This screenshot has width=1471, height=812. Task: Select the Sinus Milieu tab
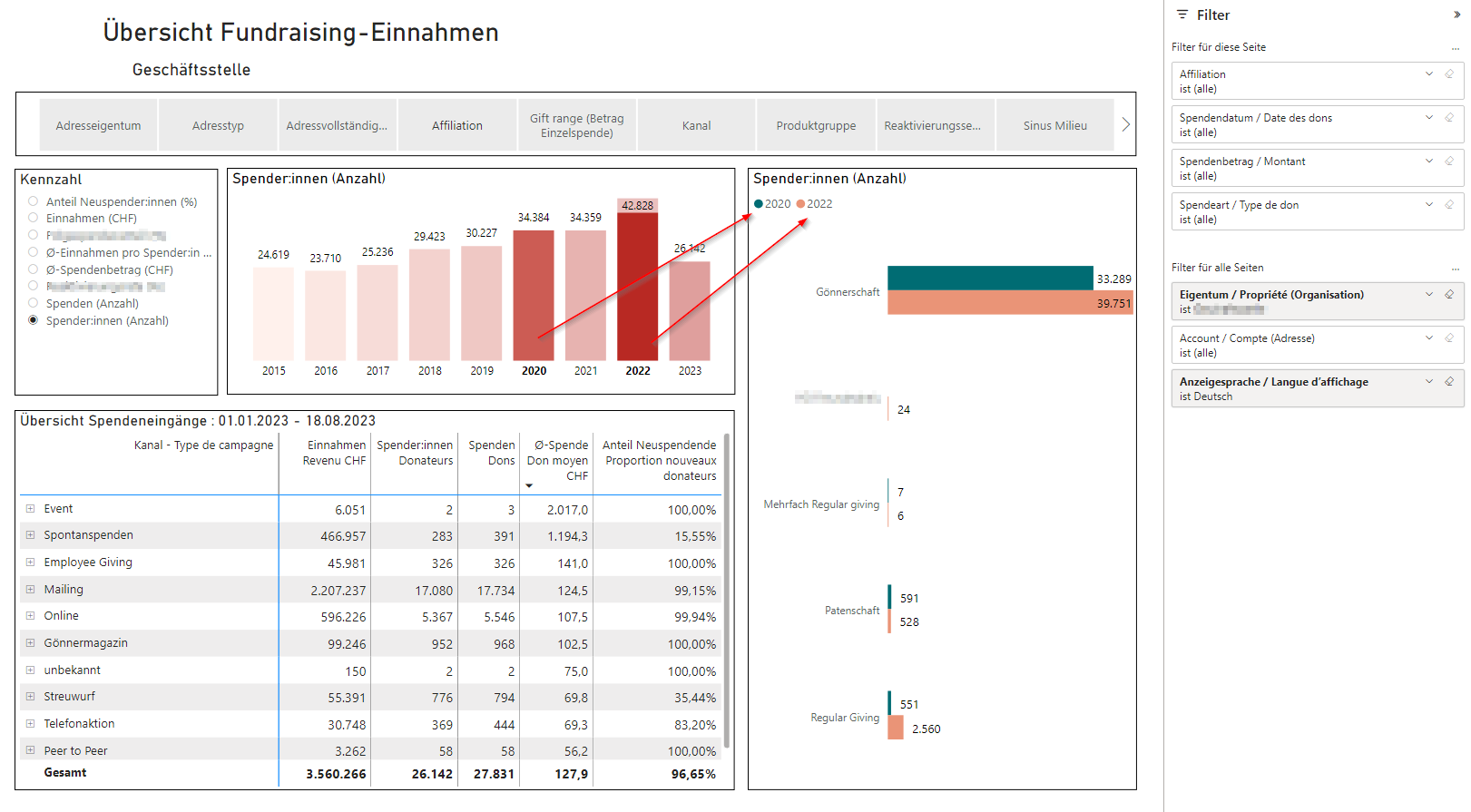point(1055,125)
